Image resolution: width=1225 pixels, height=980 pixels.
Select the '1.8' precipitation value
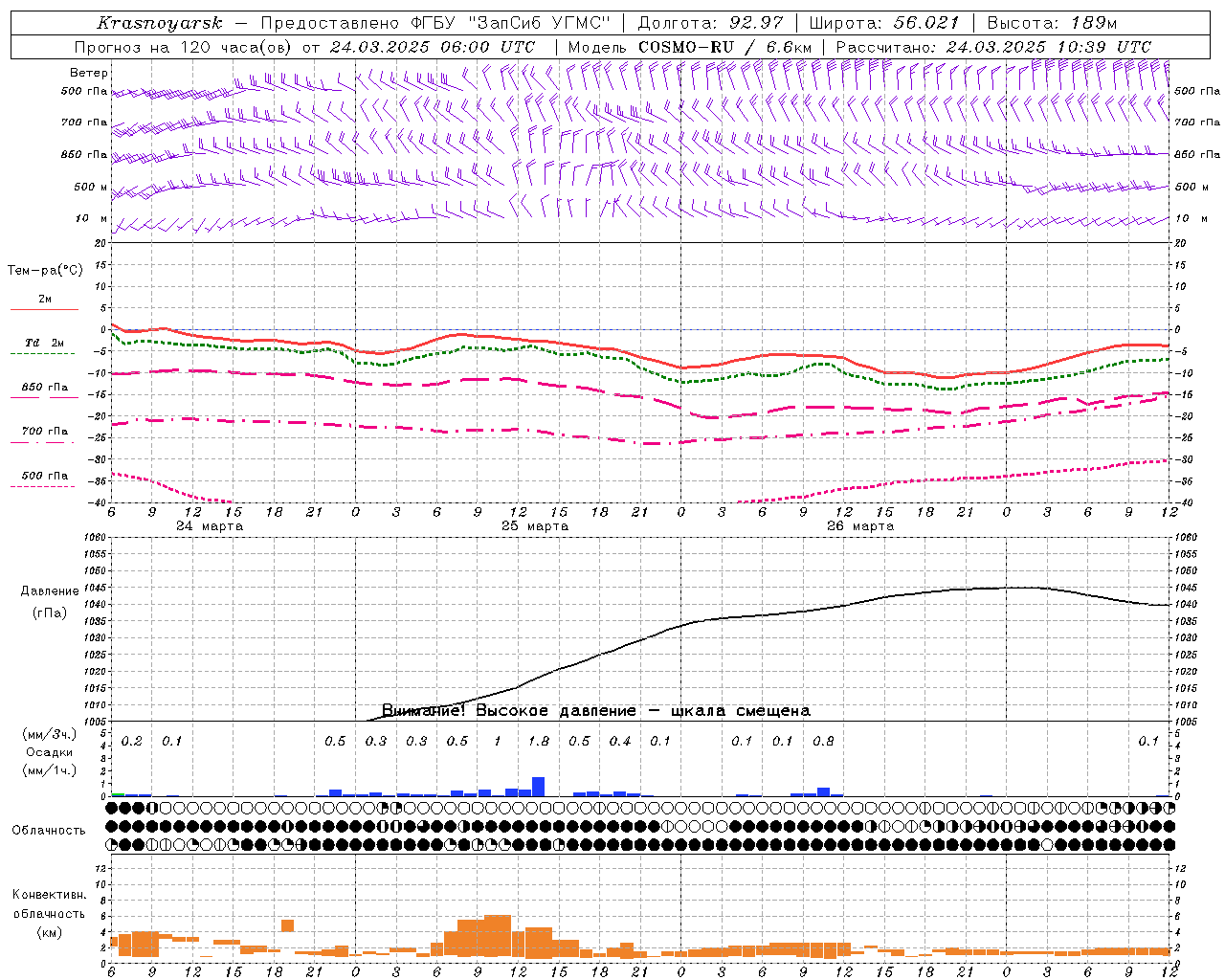point(539,742)
